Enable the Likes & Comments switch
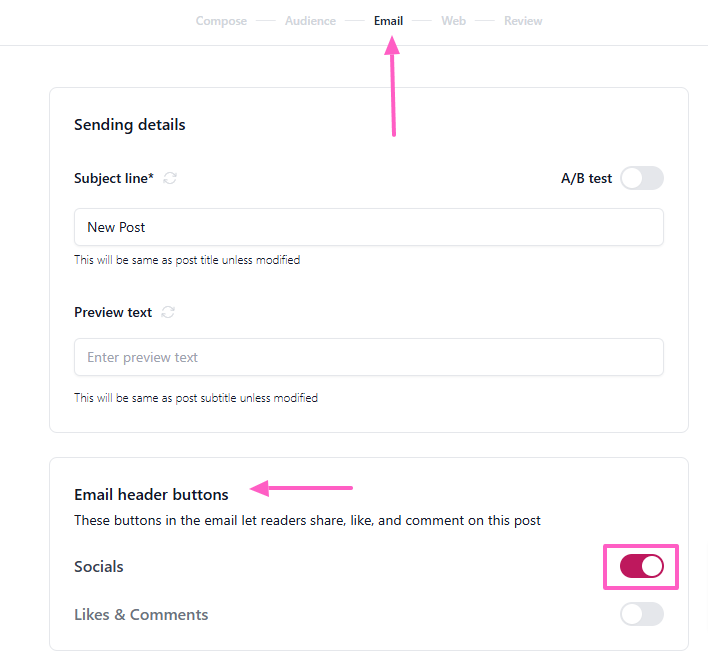 click(x=641, y=614)
